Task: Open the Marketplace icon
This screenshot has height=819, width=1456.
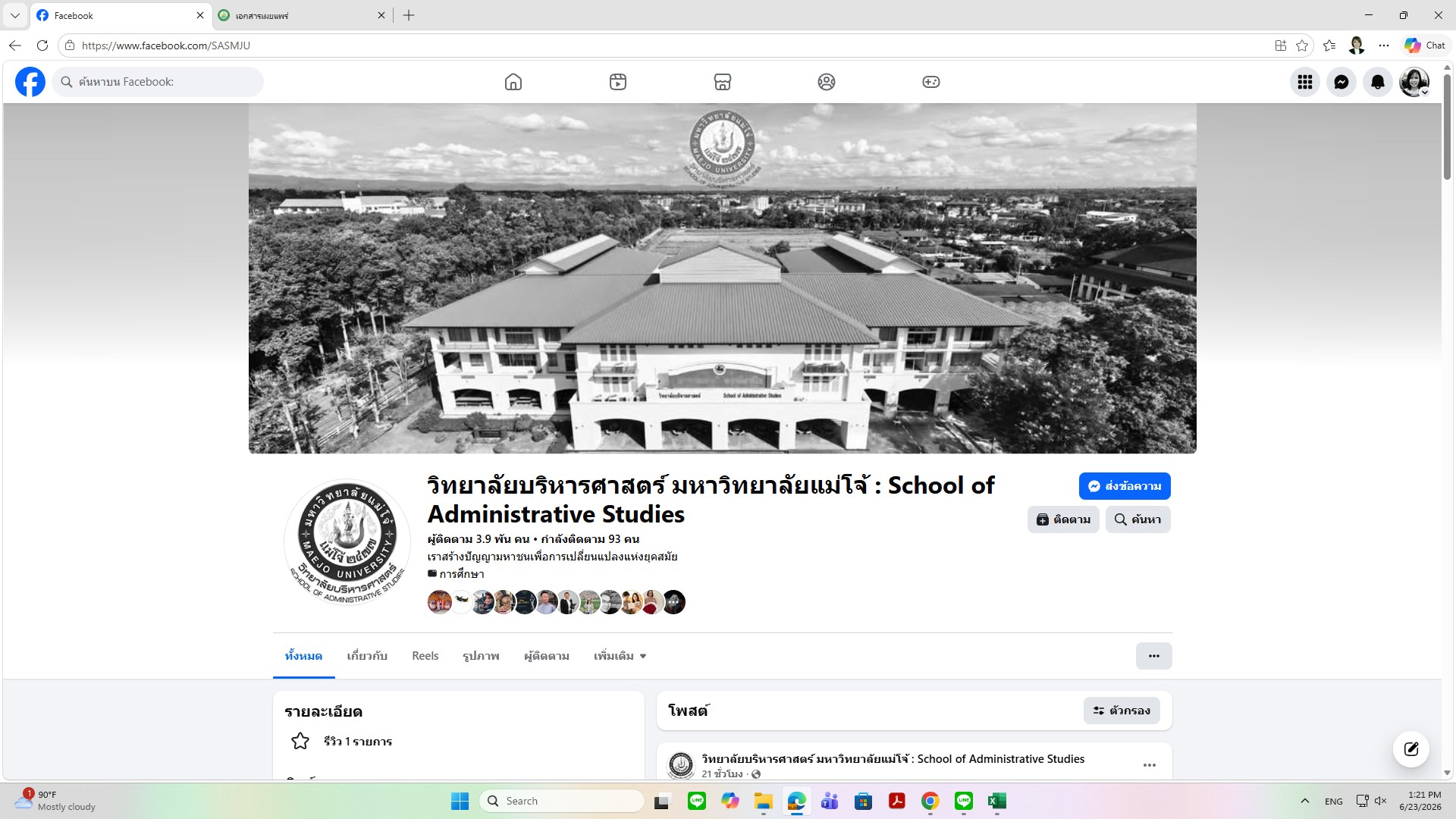Action: pyautogui.click(x=723, y=82)
